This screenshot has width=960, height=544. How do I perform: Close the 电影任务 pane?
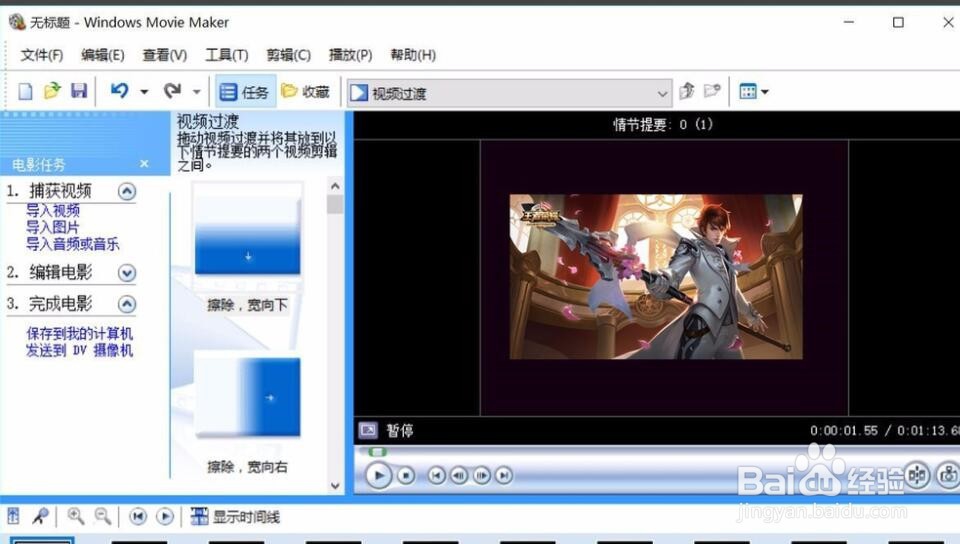[x=144, y=163]
